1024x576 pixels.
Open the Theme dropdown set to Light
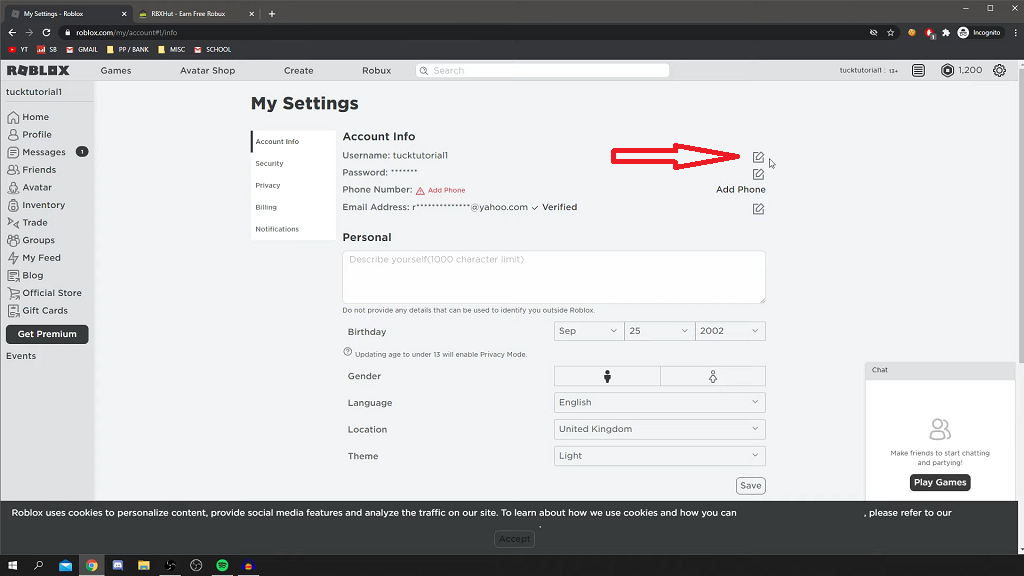pyautogui.click(x=660, y=456)
